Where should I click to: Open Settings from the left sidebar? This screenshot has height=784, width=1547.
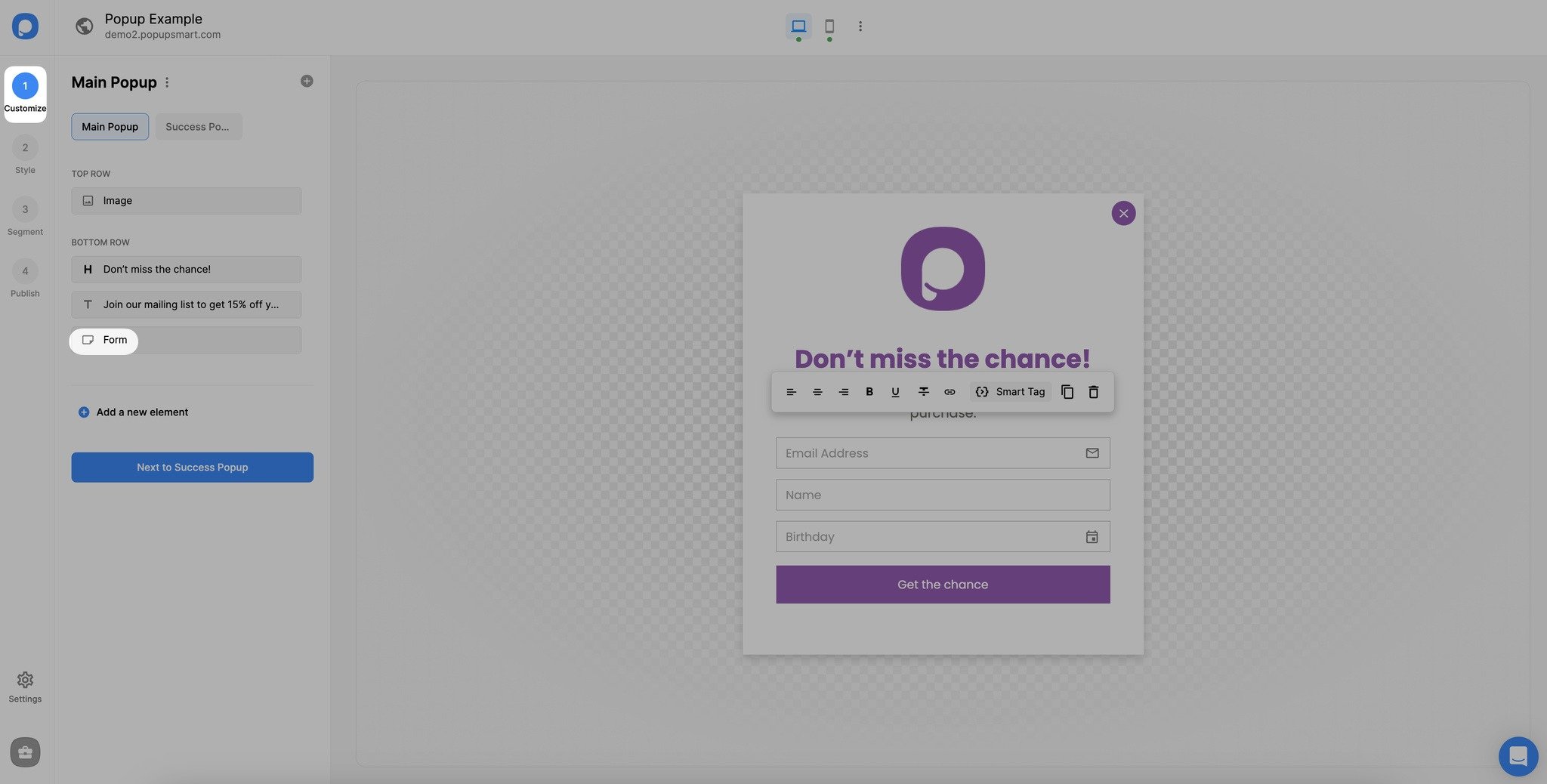25,686
